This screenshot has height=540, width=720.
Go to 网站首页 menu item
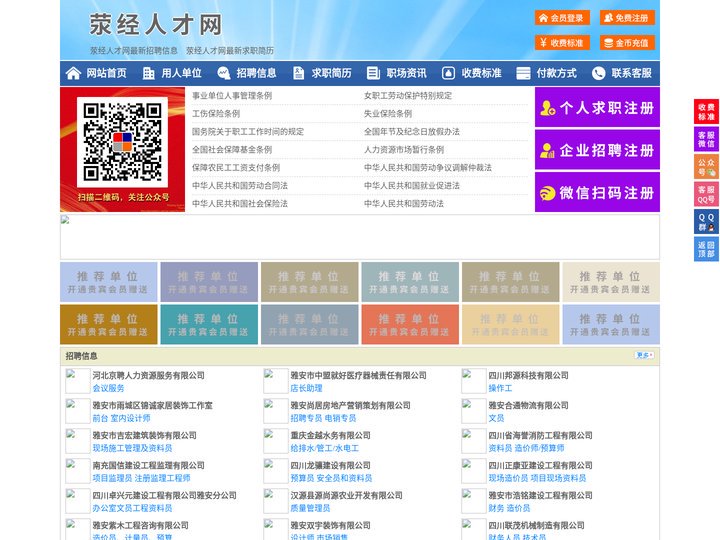click(106, 73)
